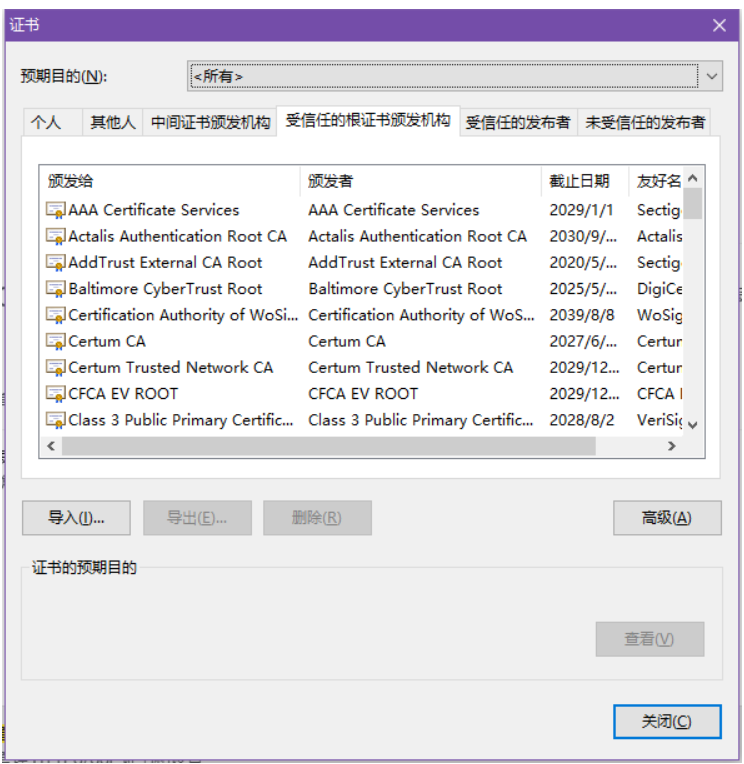Click the list scroll up arrow
The width and height of the screenshot is (744, 764).
pyautogui.click(x=693, y=179)
